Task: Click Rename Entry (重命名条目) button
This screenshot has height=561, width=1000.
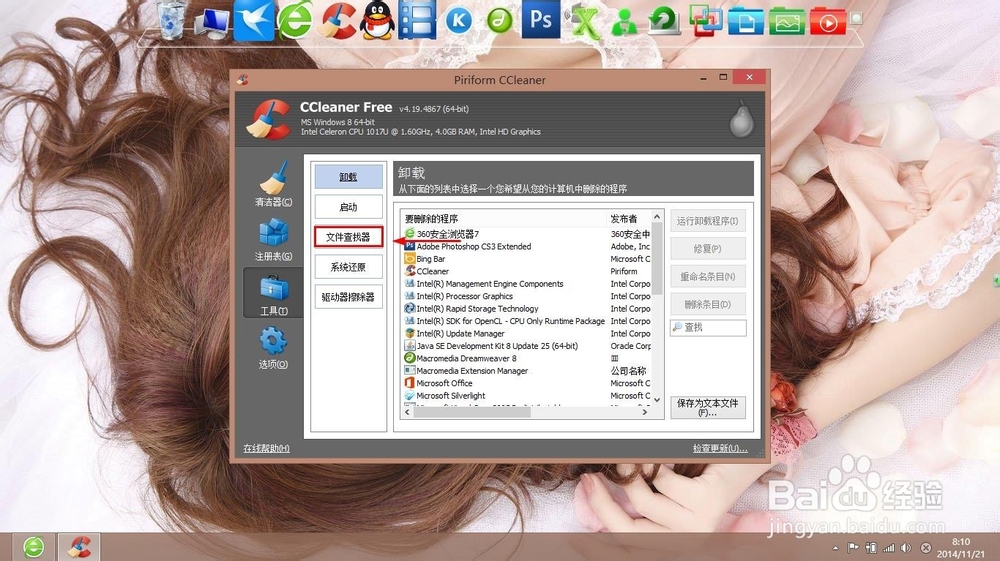Action: point(708,276)
